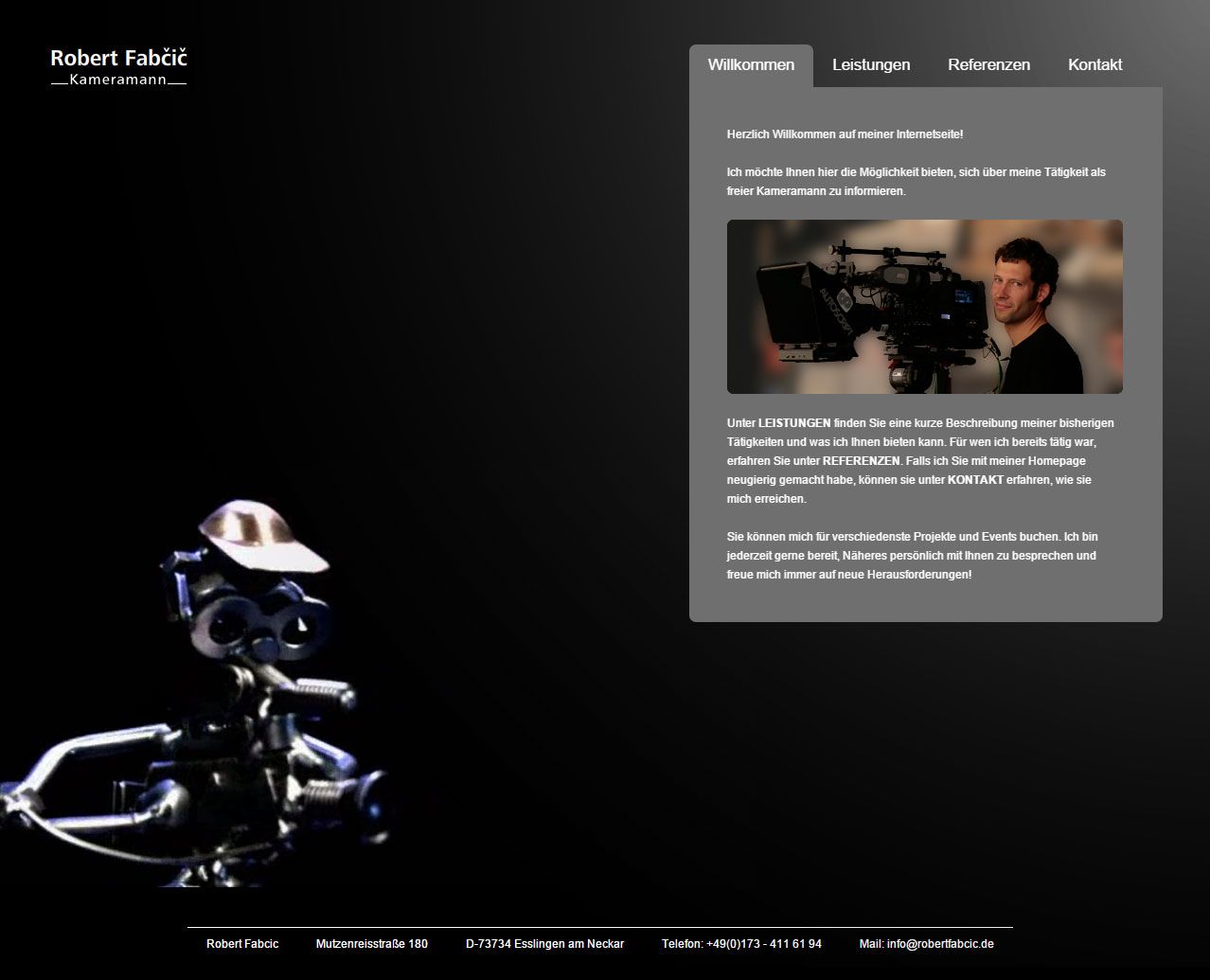1210x980 pixels.
Task: Click the info@robertfabcic.de mail address
Action: click(x=926, y=944)
